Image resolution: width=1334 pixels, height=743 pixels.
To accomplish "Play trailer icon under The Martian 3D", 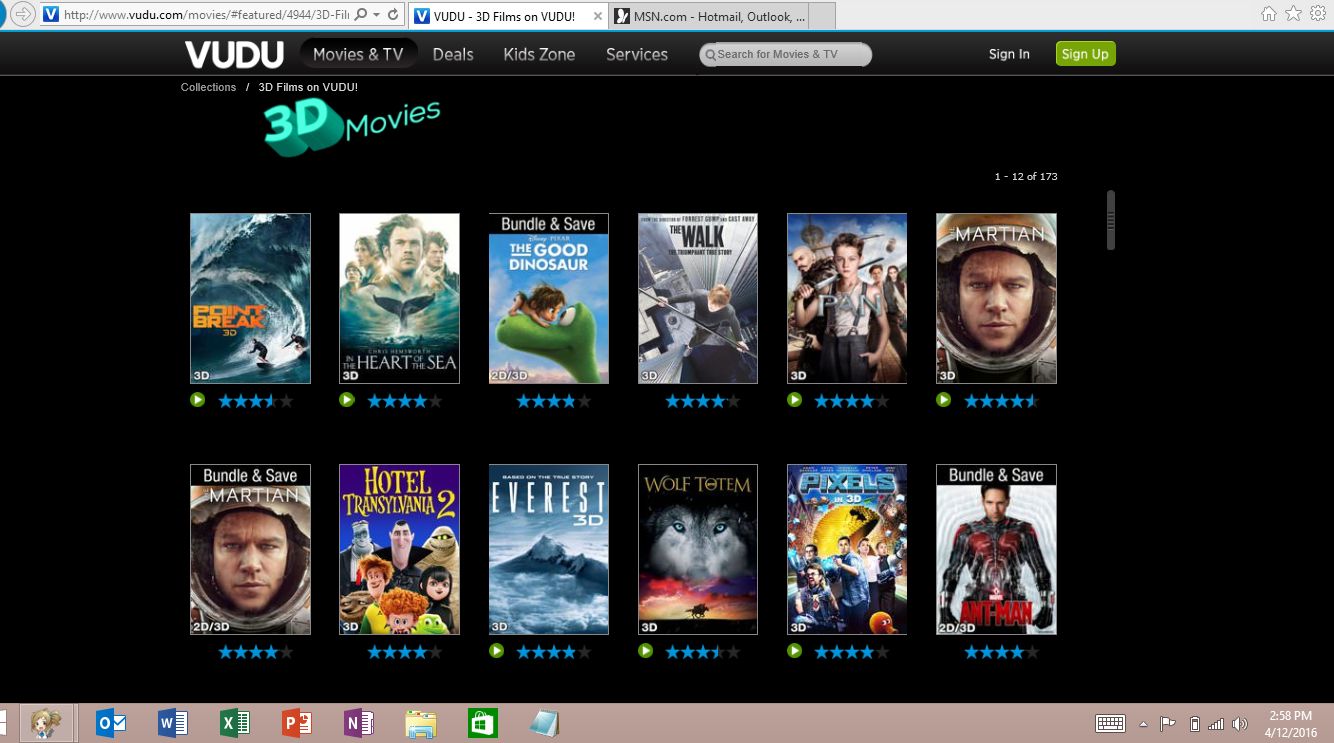I will pyautogui.click(x=944, y=400).
